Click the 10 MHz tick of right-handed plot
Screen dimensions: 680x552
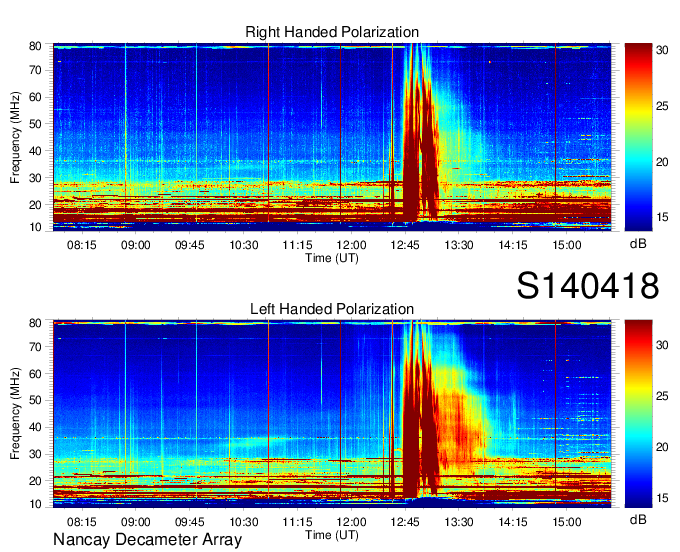[36, 227]
